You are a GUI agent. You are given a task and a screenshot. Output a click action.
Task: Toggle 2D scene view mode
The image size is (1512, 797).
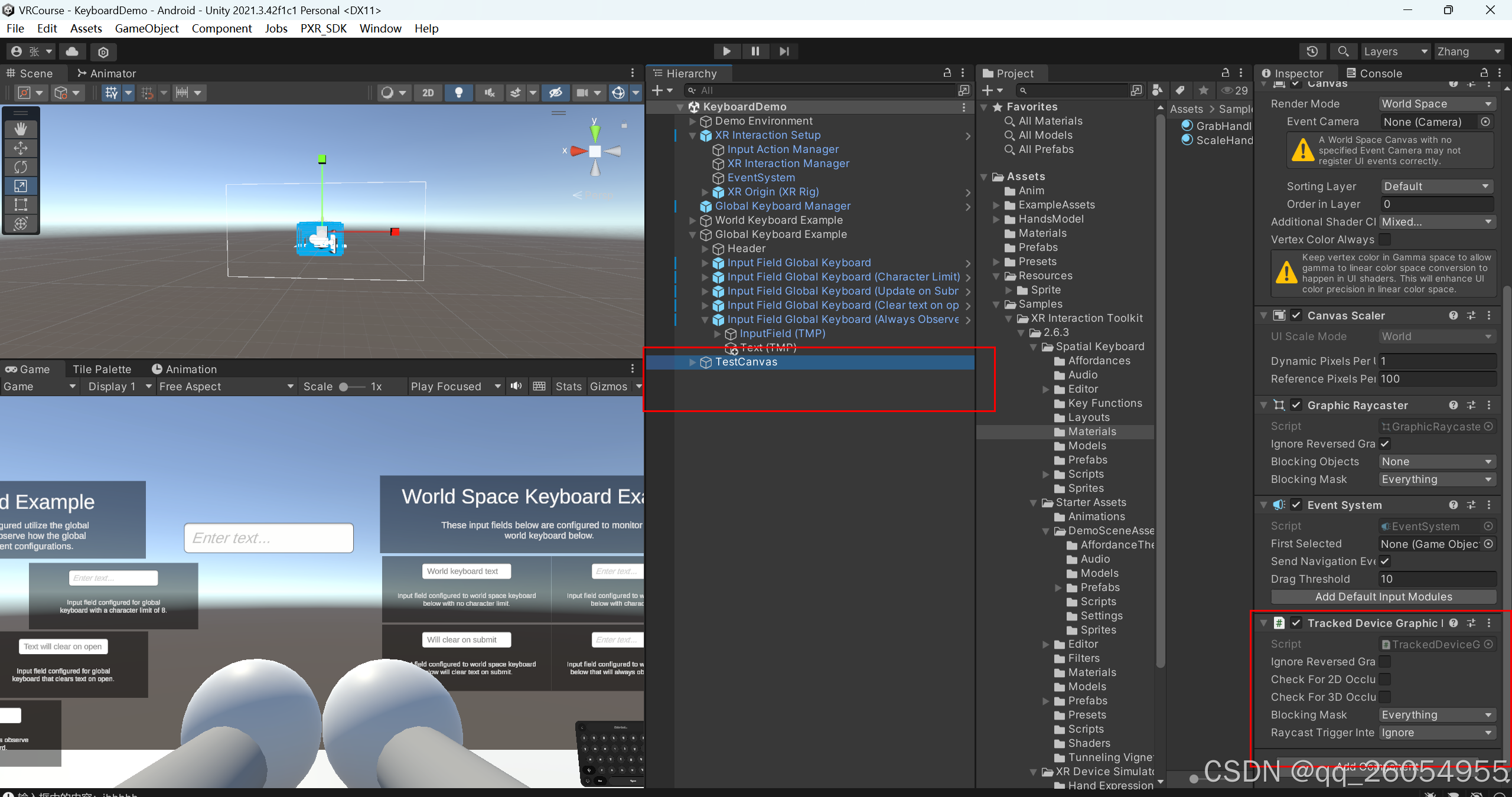point(428,93)
